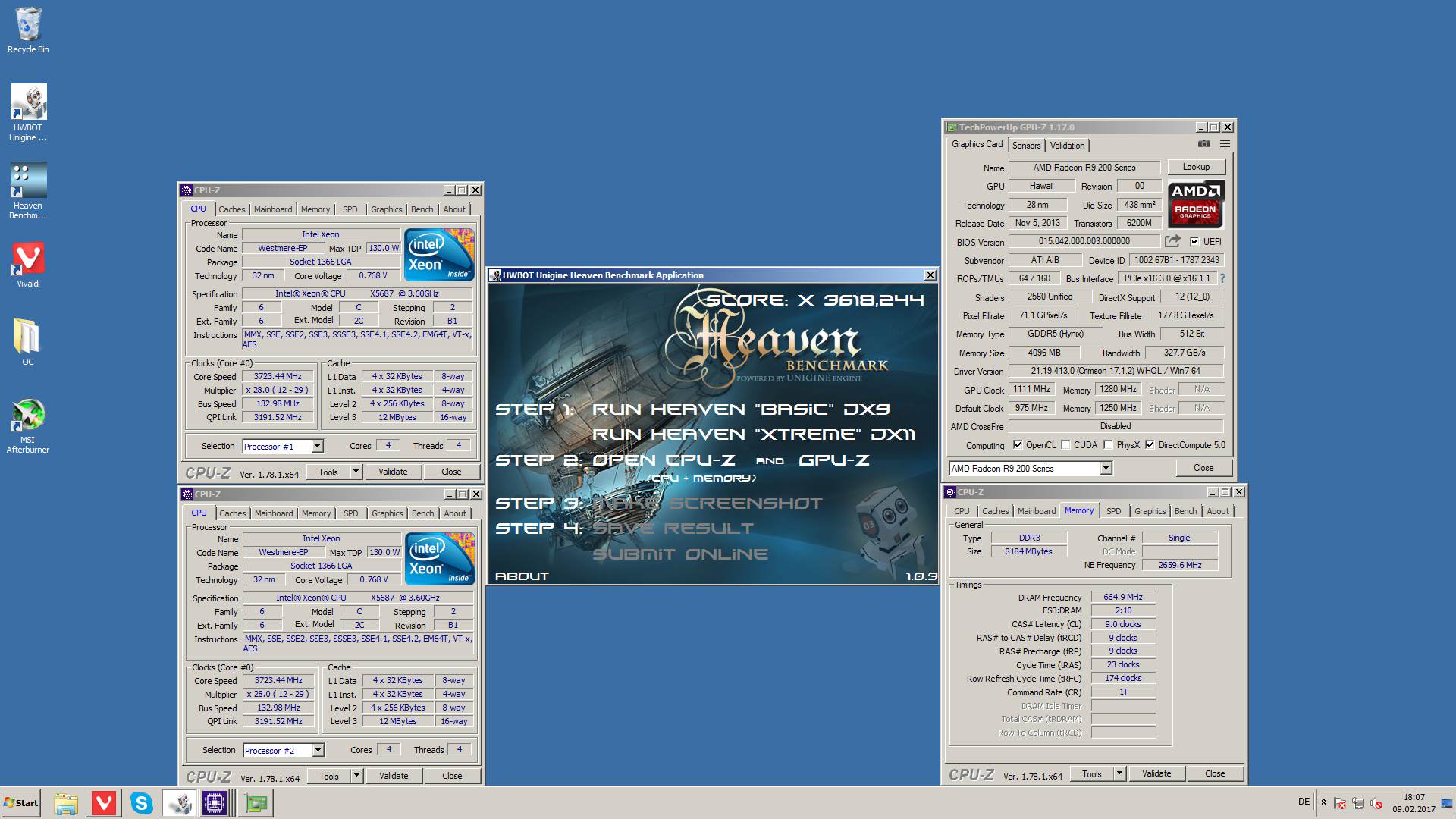Toggle the DirectCompute 5.0 checkbox
This screenshot has width=1456, height=819.
click(x=1150, y=445)
